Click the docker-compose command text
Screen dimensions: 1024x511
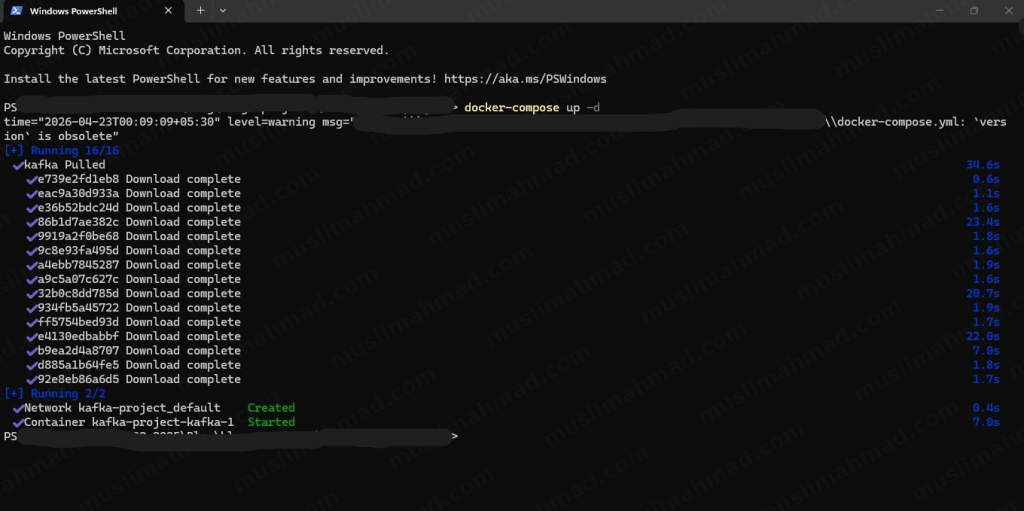(511, 107)
